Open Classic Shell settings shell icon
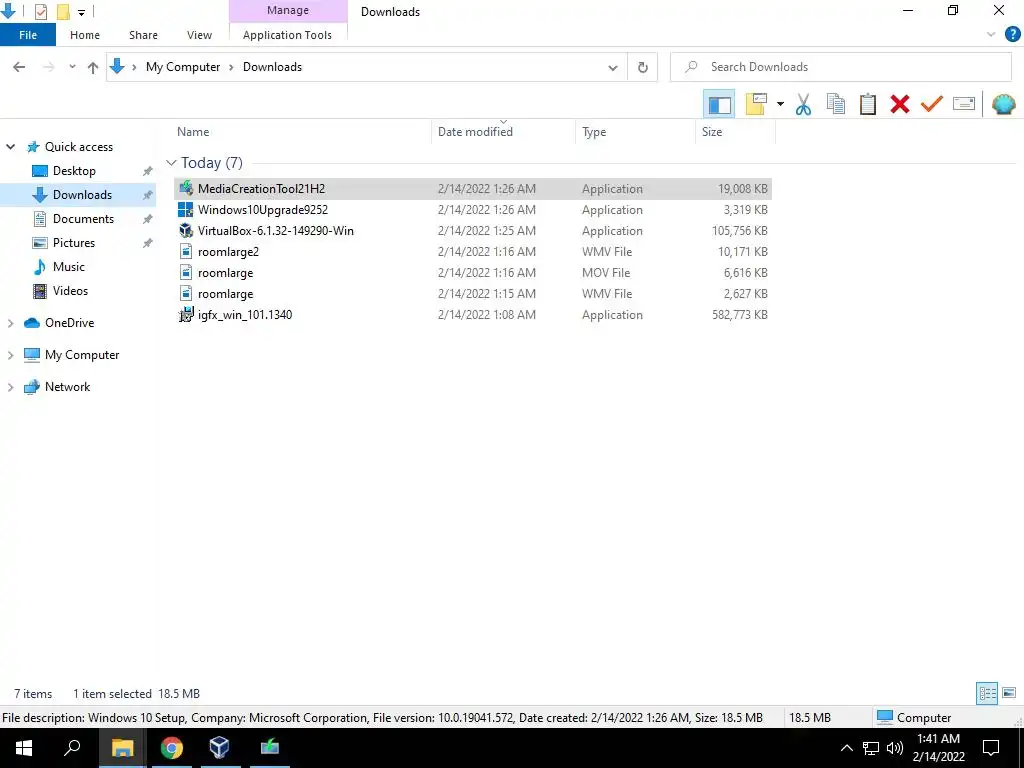Viewport: 1024px width, 768px height. point(1003,104)
